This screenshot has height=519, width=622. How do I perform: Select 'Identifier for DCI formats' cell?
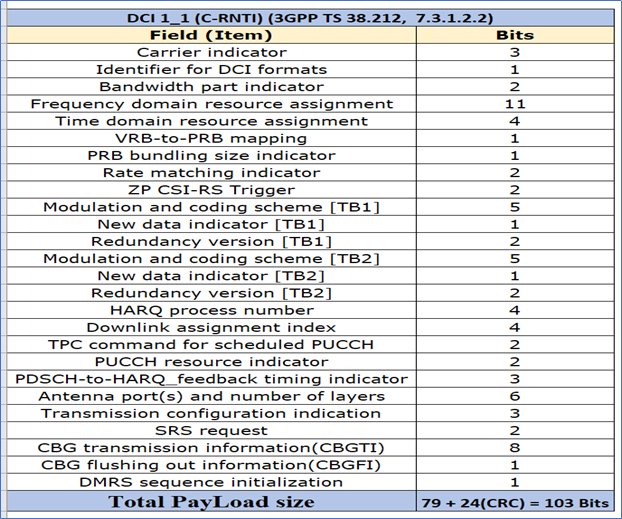pos(211,69)
